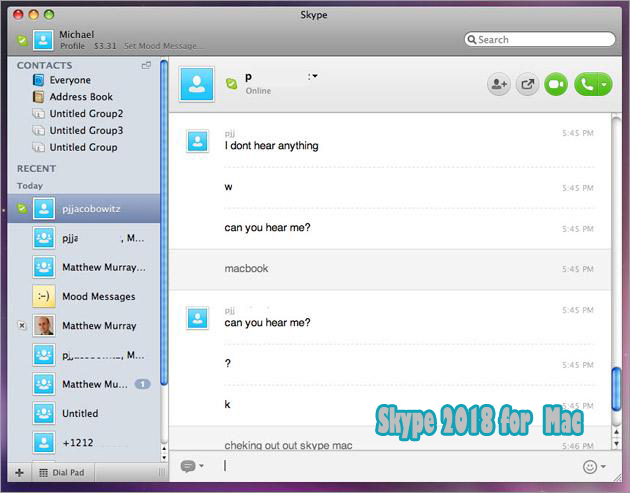
Task: Click the $3.31 credit balance
Action: [x=105, y=46]
